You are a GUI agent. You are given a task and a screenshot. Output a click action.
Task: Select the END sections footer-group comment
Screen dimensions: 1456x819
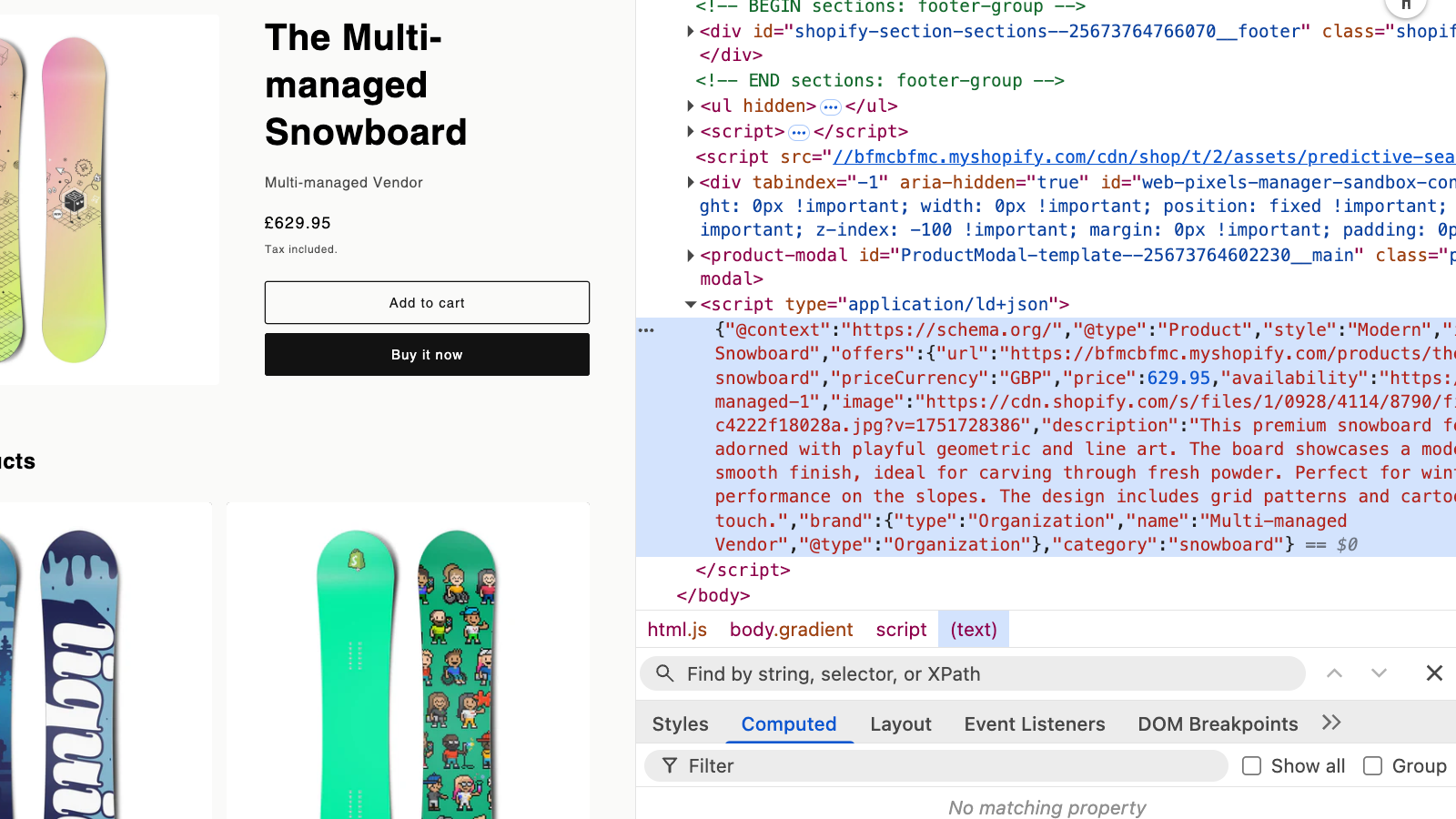880,80
